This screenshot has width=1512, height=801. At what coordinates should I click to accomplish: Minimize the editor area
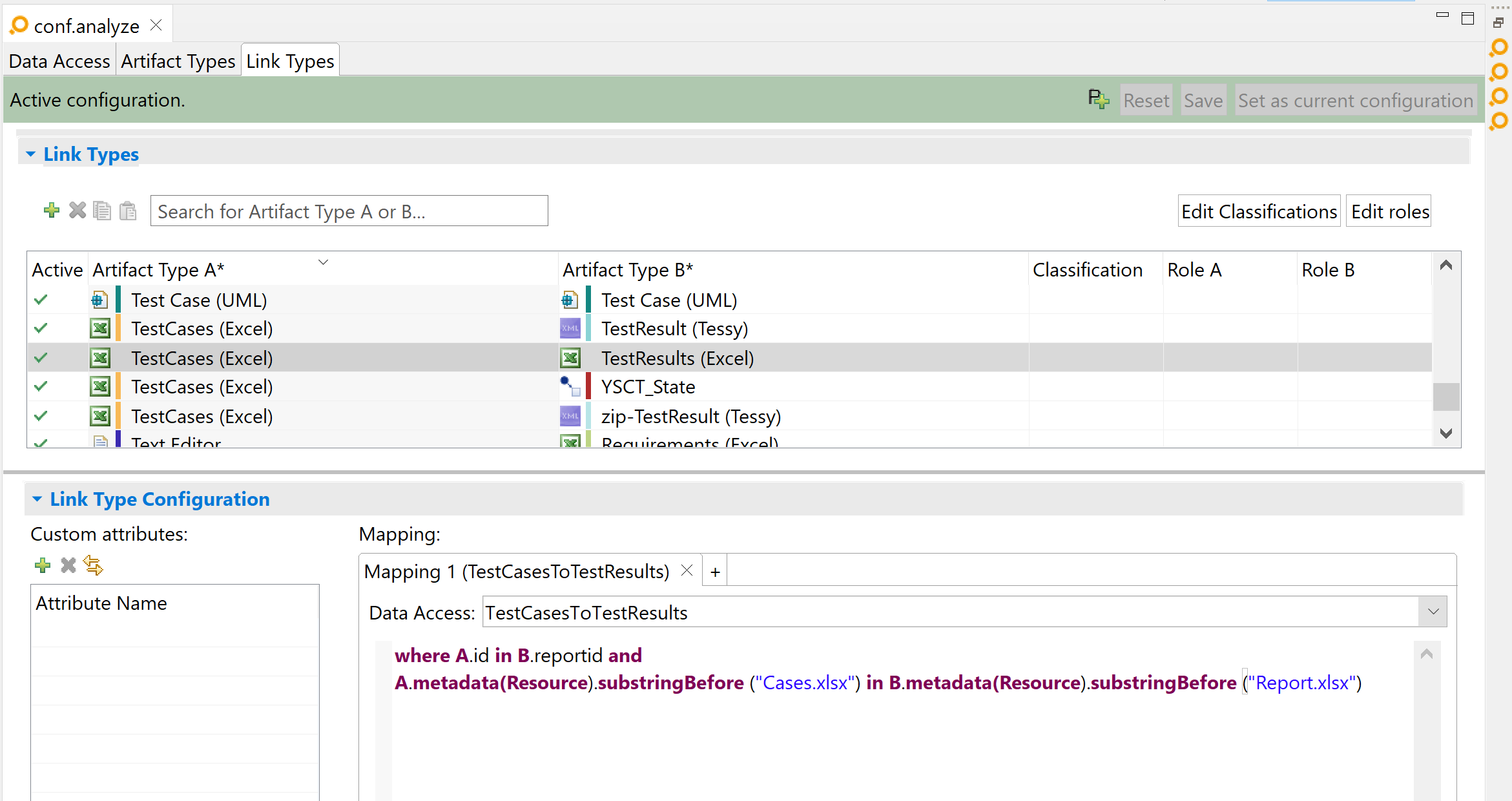pyautogui.click(x=1442, y=16)
